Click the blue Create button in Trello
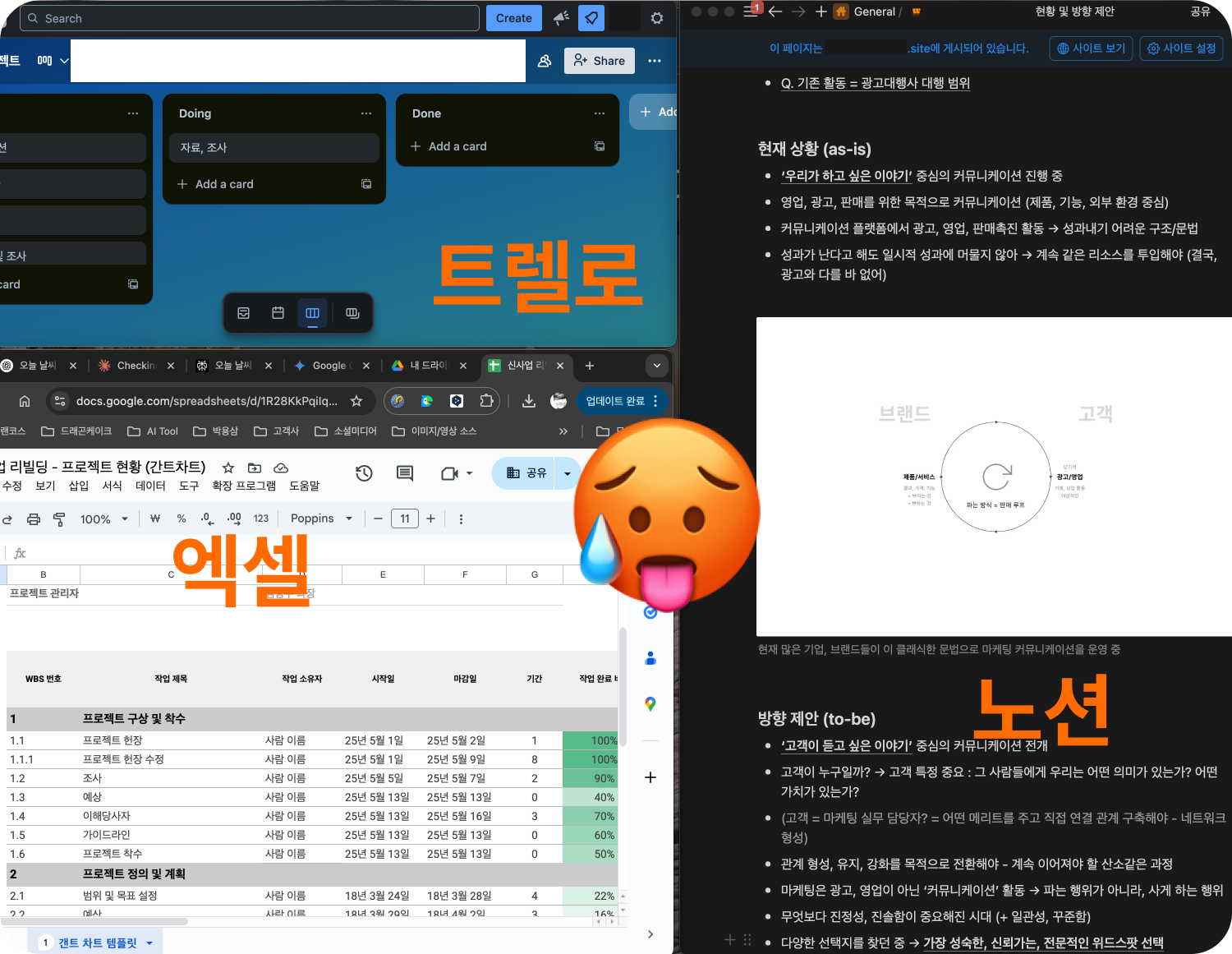 (514, 18)
